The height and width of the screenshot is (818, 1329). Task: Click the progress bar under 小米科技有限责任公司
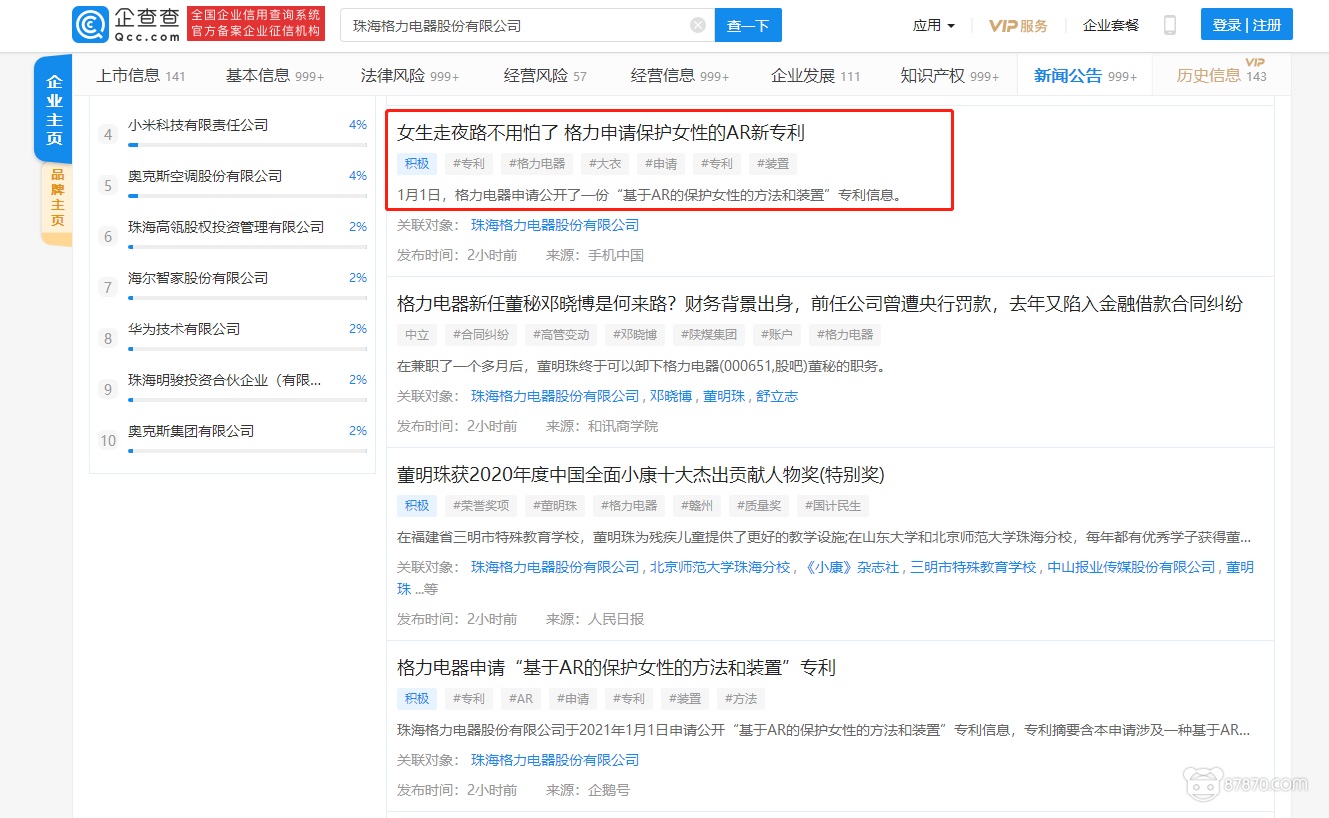pos(247,145)
